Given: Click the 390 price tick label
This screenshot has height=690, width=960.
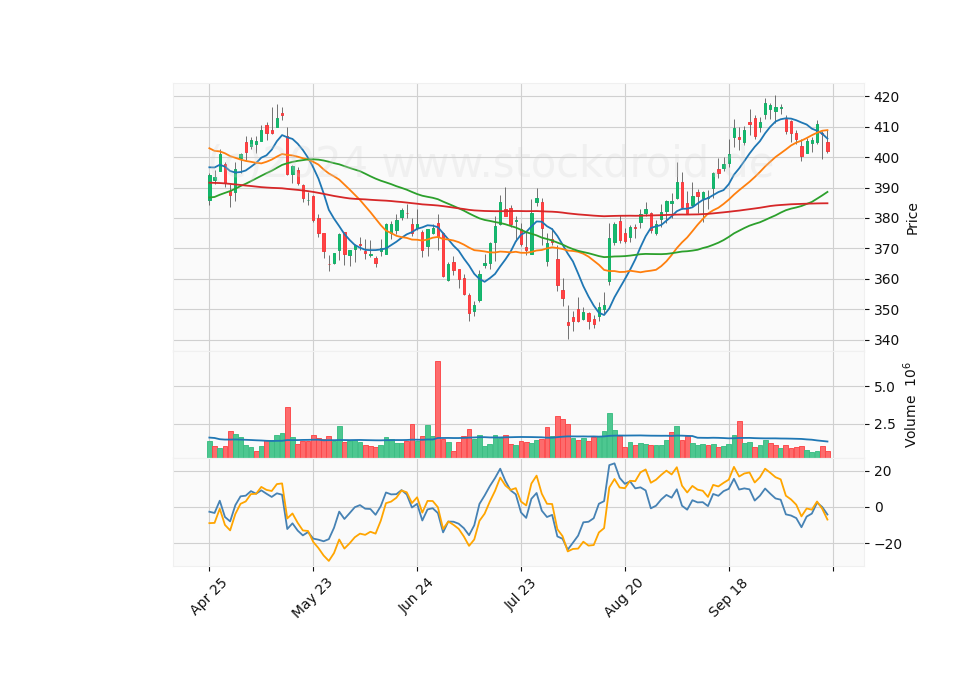Looking at the screenshot, I should tap(887, 189).
